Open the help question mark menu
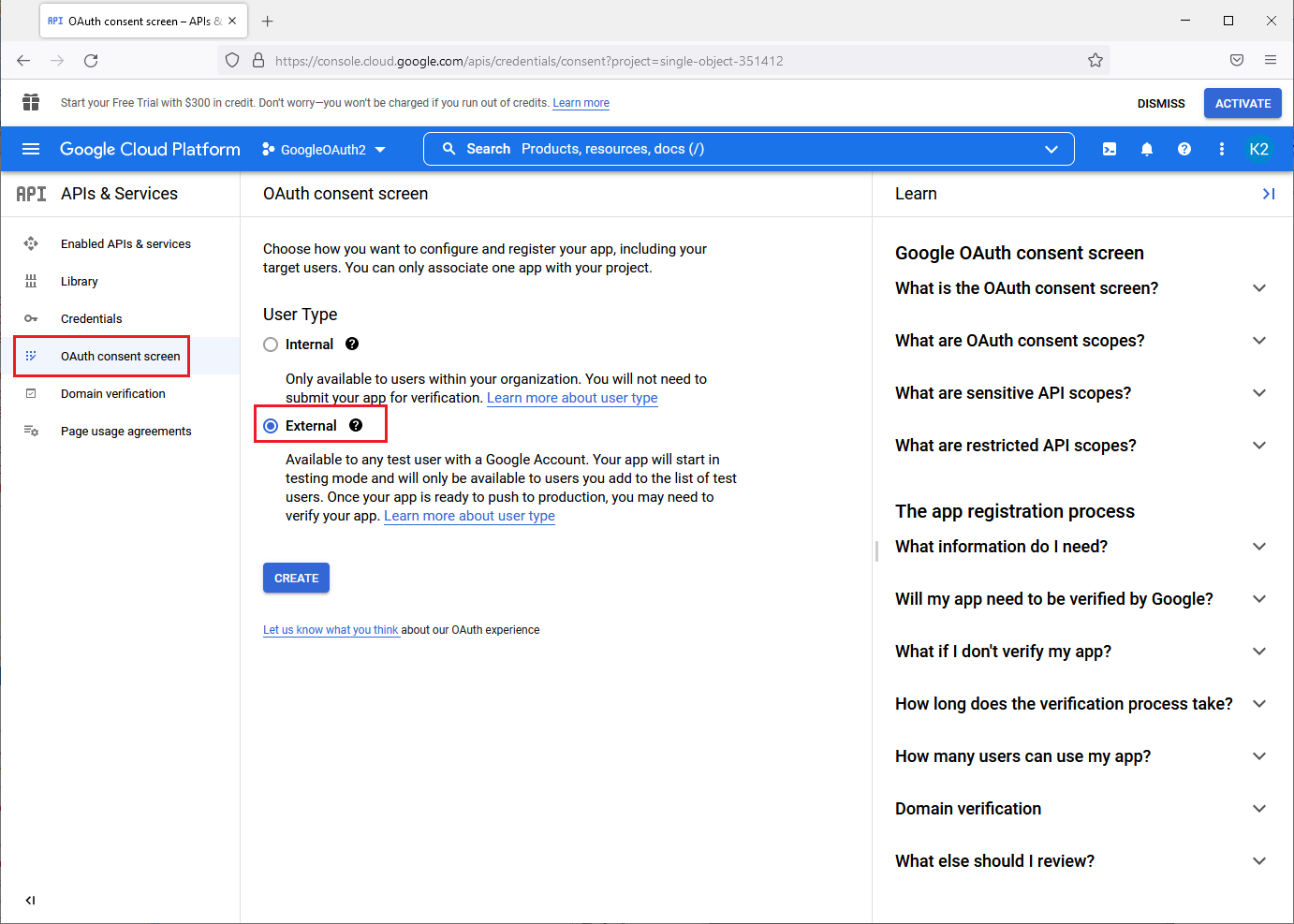Image resolution: width=1294 pixels, height=924 pixels. 1184,149
